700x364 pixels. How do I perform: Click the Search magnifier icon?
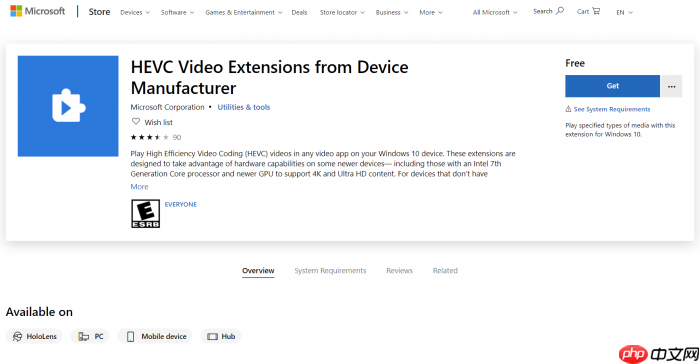pos(559,11)
